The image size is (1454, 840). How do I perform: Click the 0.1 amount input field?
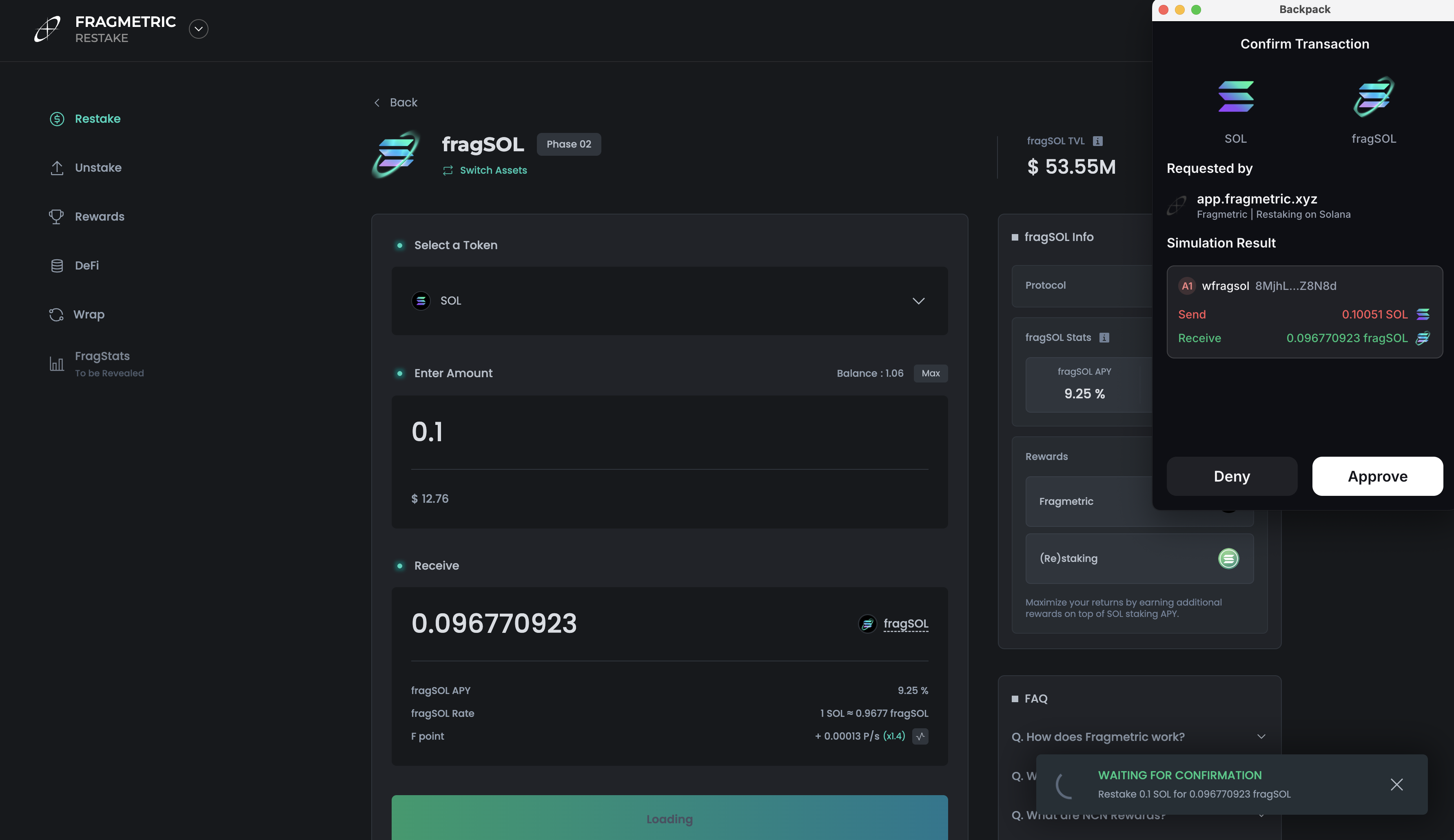tap(669, 432)
